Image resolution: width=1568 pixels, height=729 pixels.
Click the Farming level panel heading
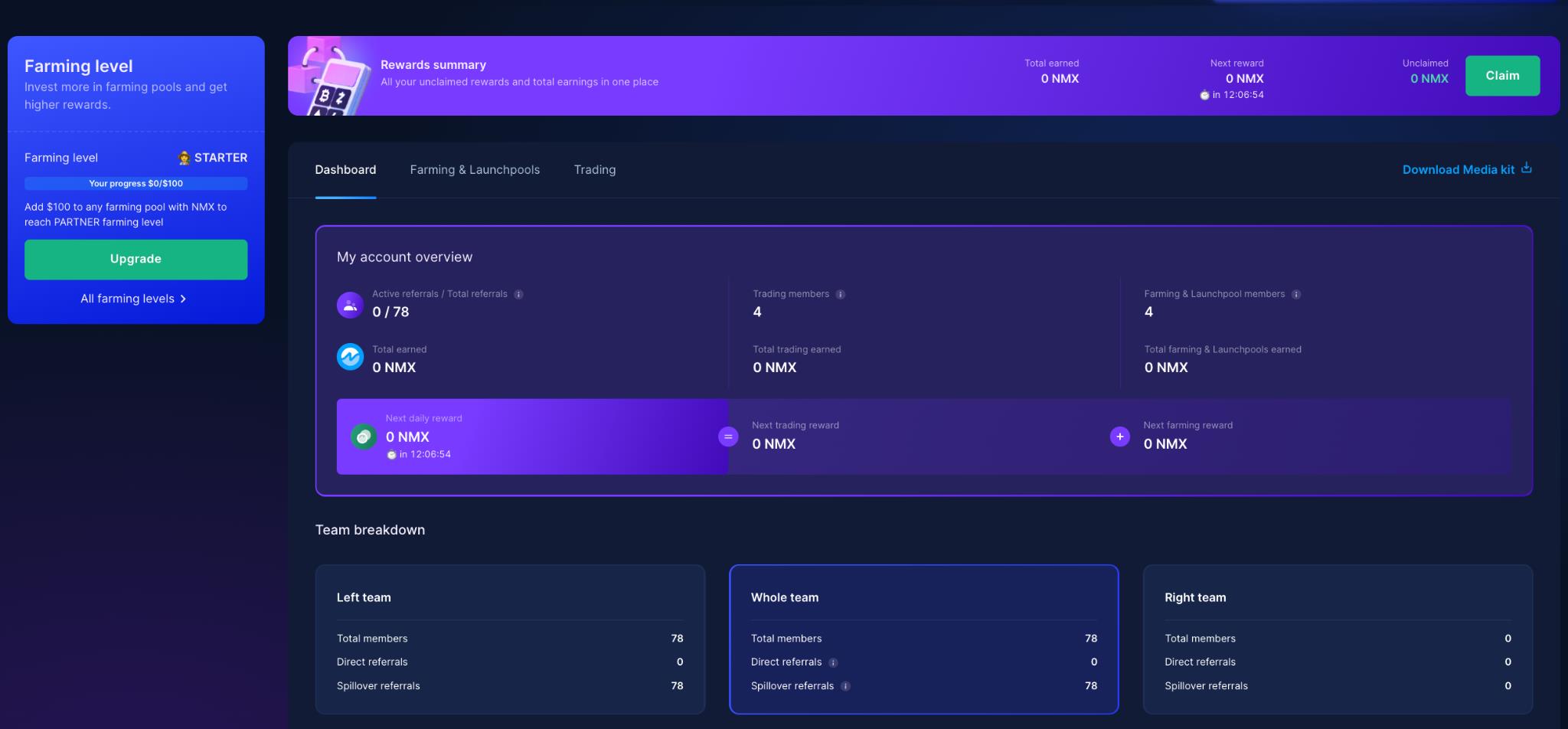tap(78, 66)
